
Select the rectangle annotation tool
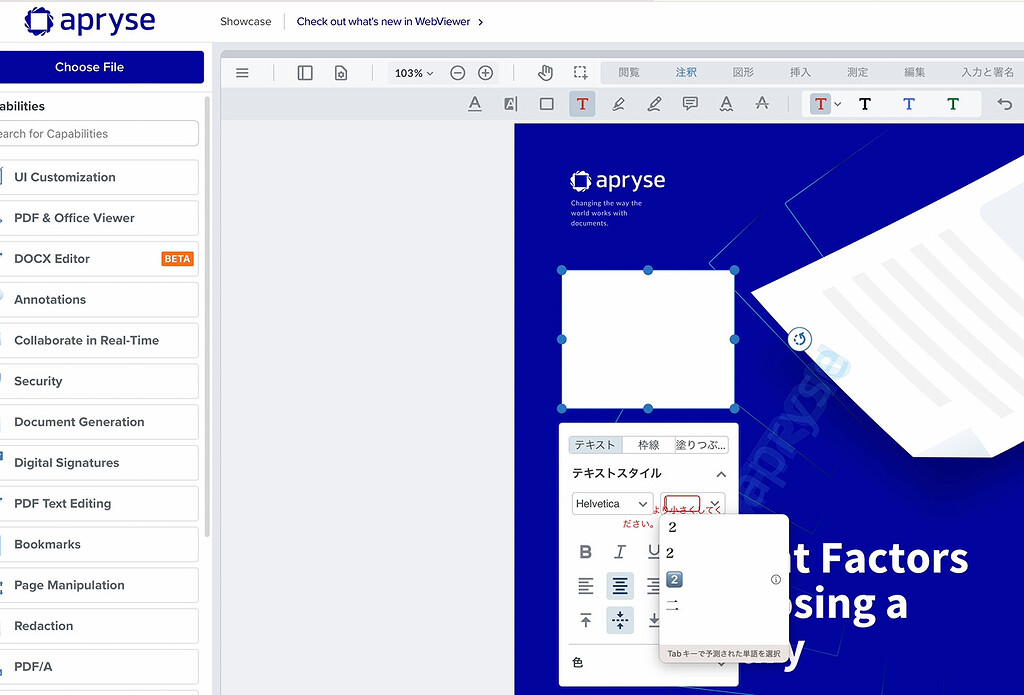click(x=546, y=104)
